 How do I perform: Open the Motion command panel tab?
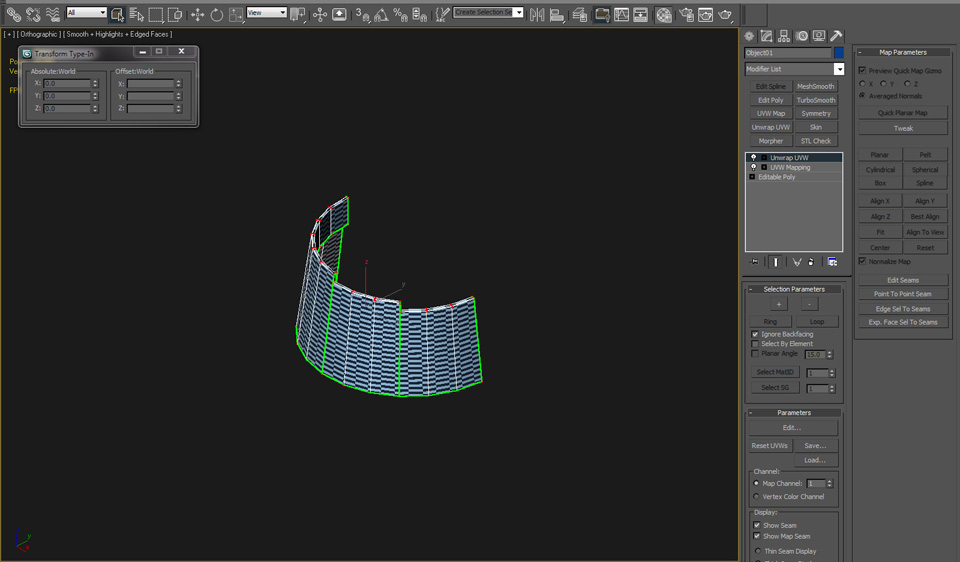click(801, 35)
